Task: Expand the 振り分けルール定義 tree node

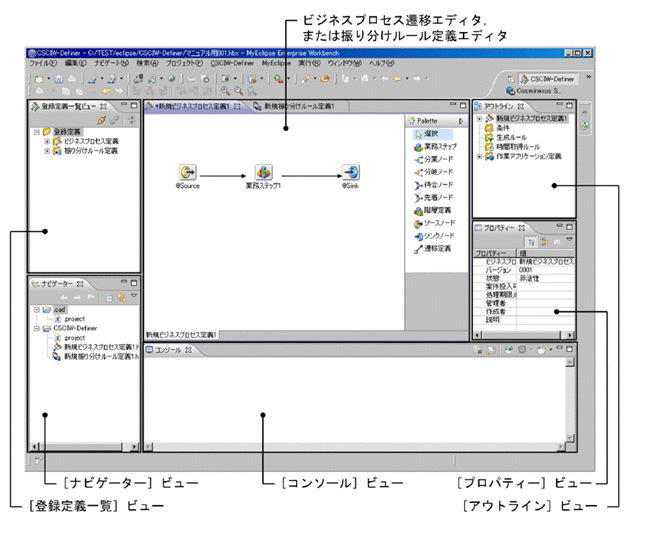Action: point(47,151)
